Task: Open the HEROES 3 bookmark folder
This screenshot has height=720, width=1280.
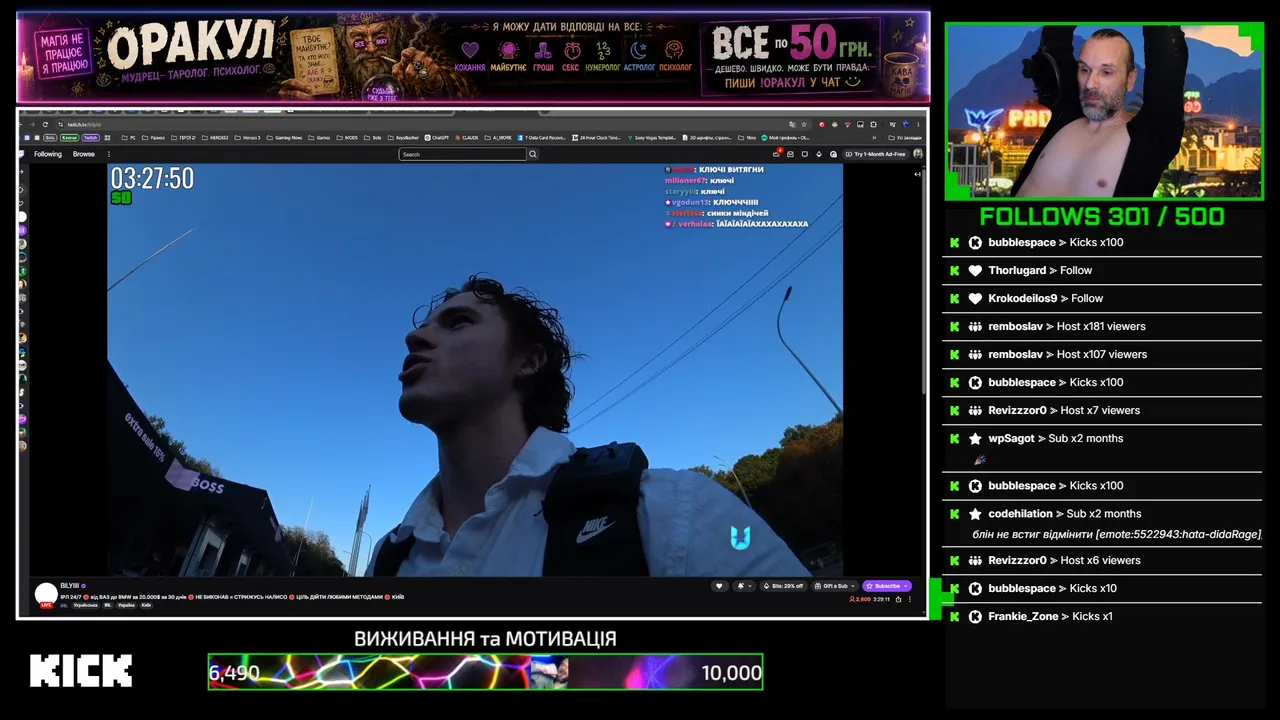Action: pos(215,137)
